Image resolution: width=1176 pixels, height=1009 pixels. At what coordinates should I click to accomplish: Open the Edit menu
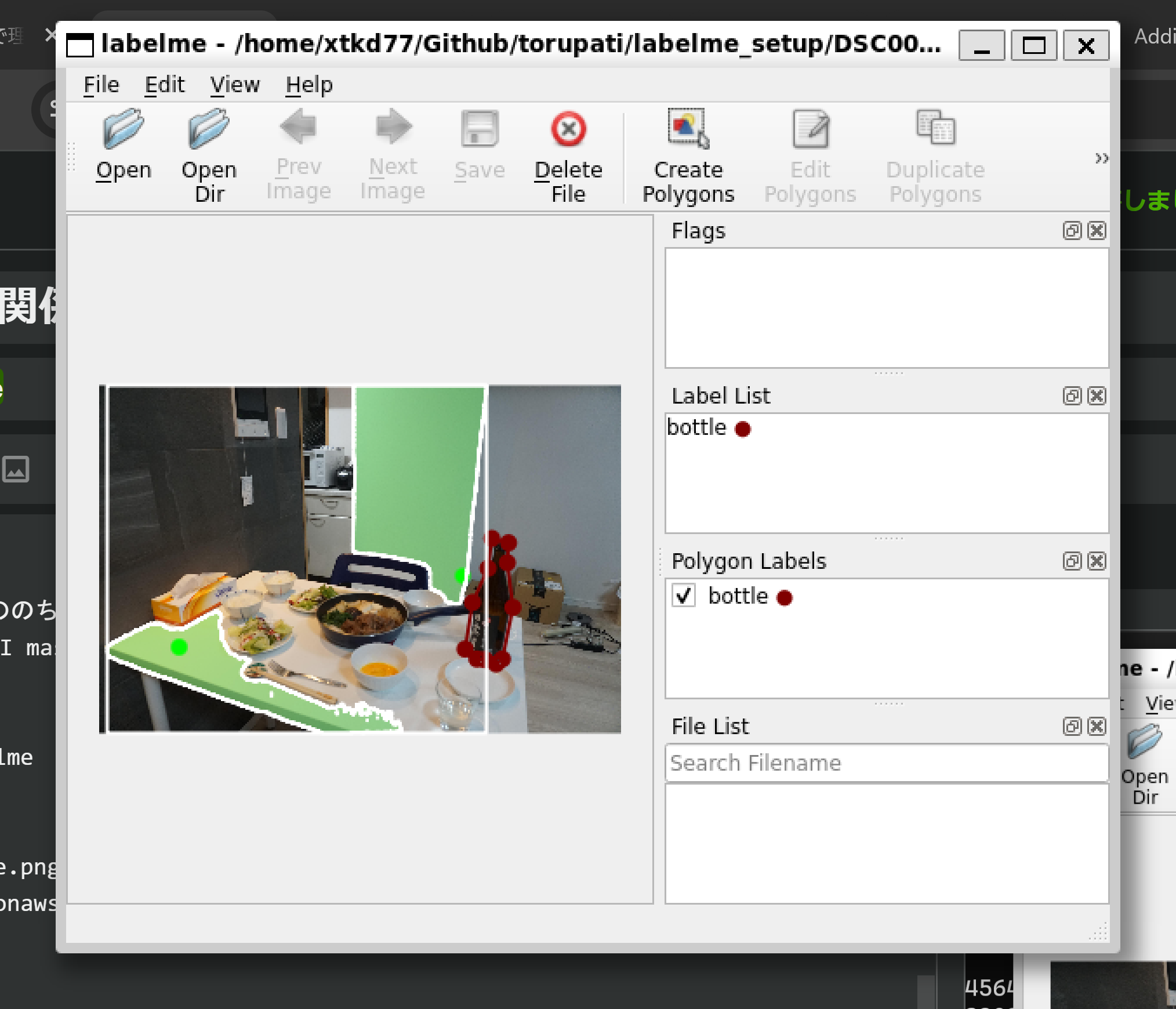coord(164,85)
